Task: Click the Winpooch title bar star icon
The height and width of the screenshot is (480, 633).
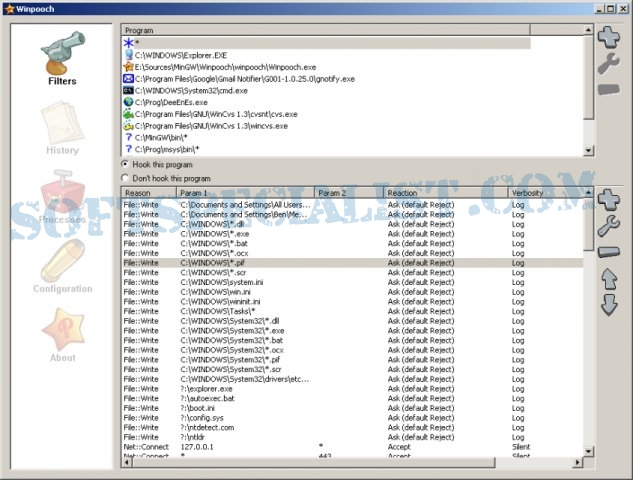Action: point(9,8)
